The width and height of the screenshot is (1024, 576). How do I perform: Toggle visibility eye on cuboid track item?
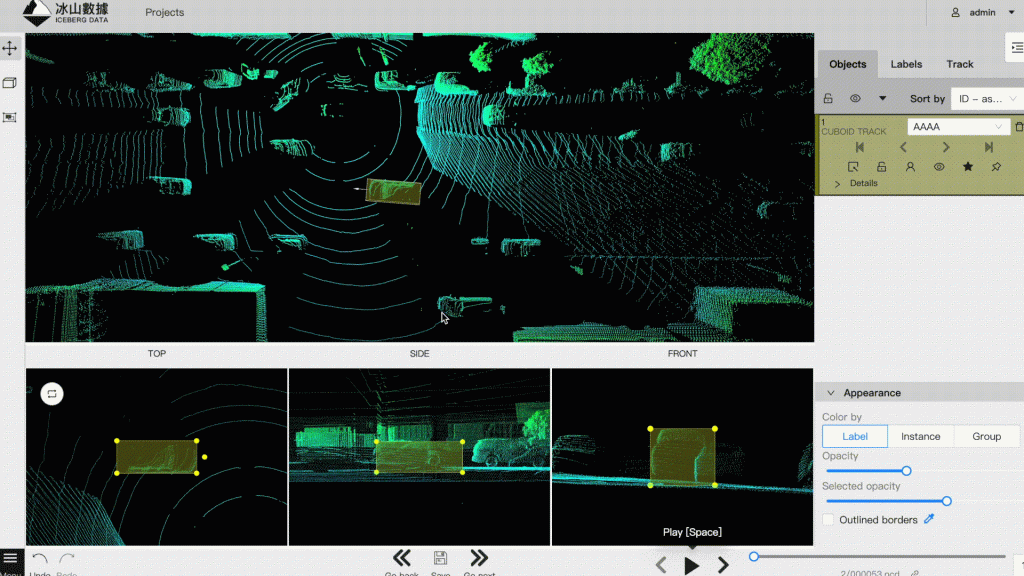click(x=938, y=167)
